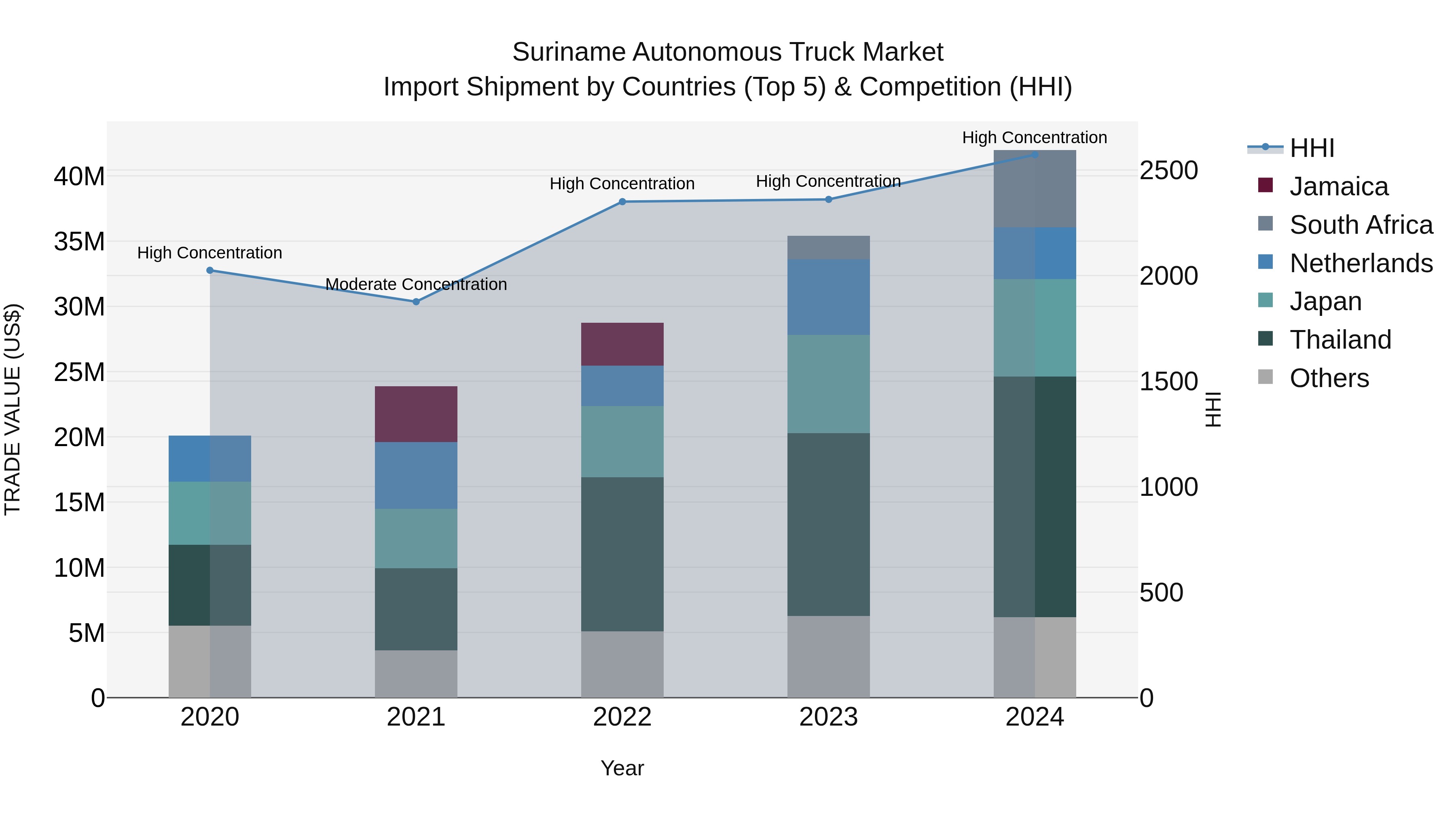Click the 'High Concentration' label above 2020
Viewport: 1456px width, 819px height.
210,253
